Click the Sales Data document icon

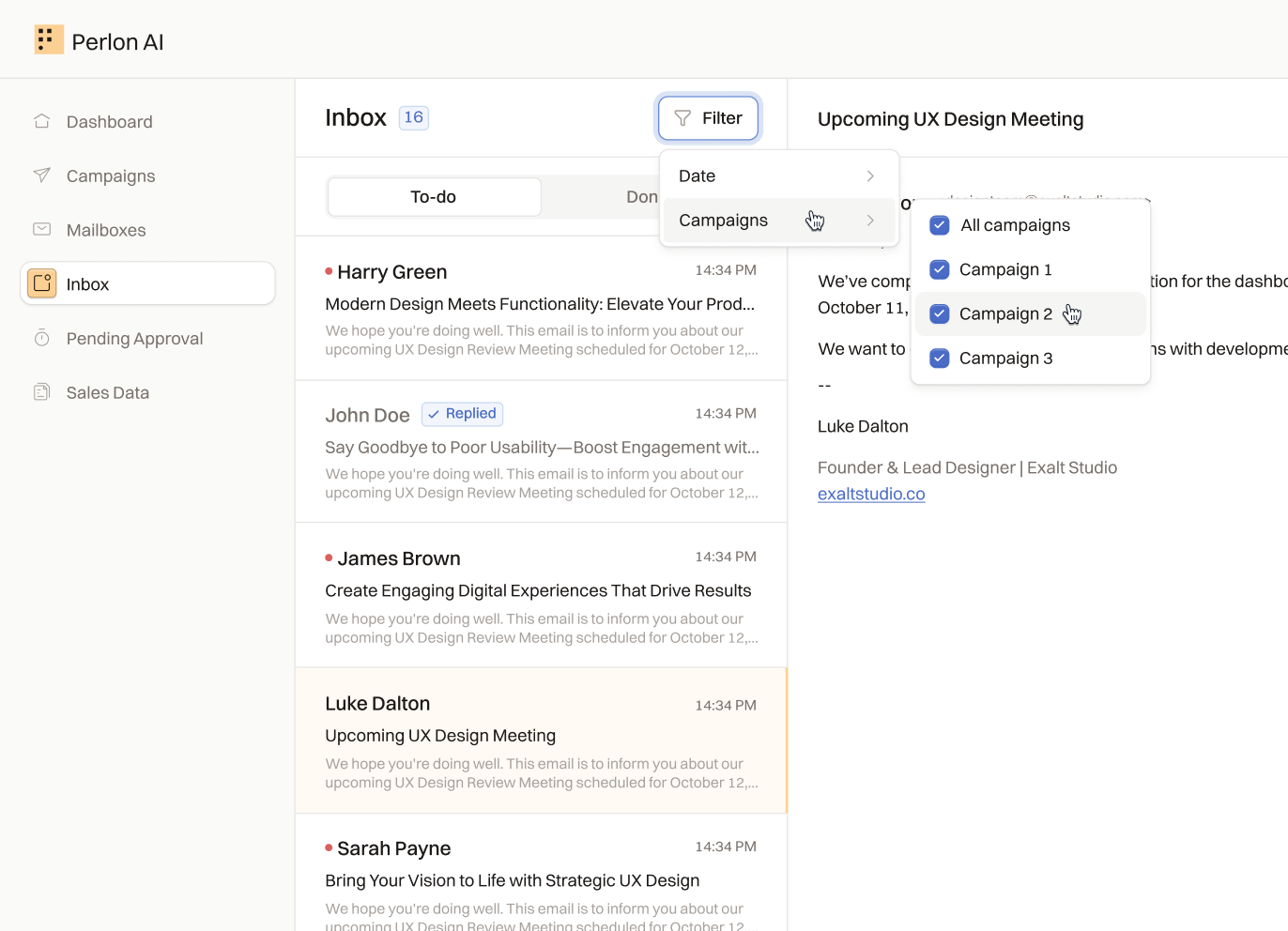(42, 392)
